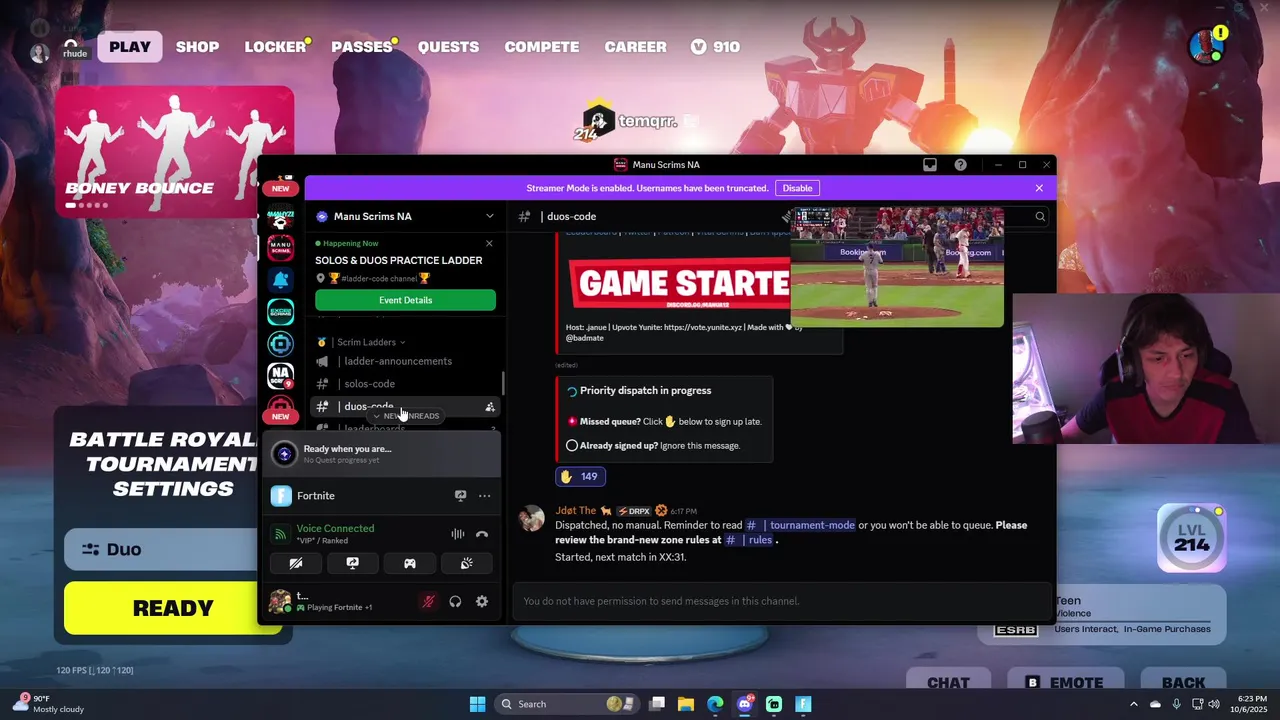
Task: Toggle noise suppression waveform icon
Action: click(458, 534)
